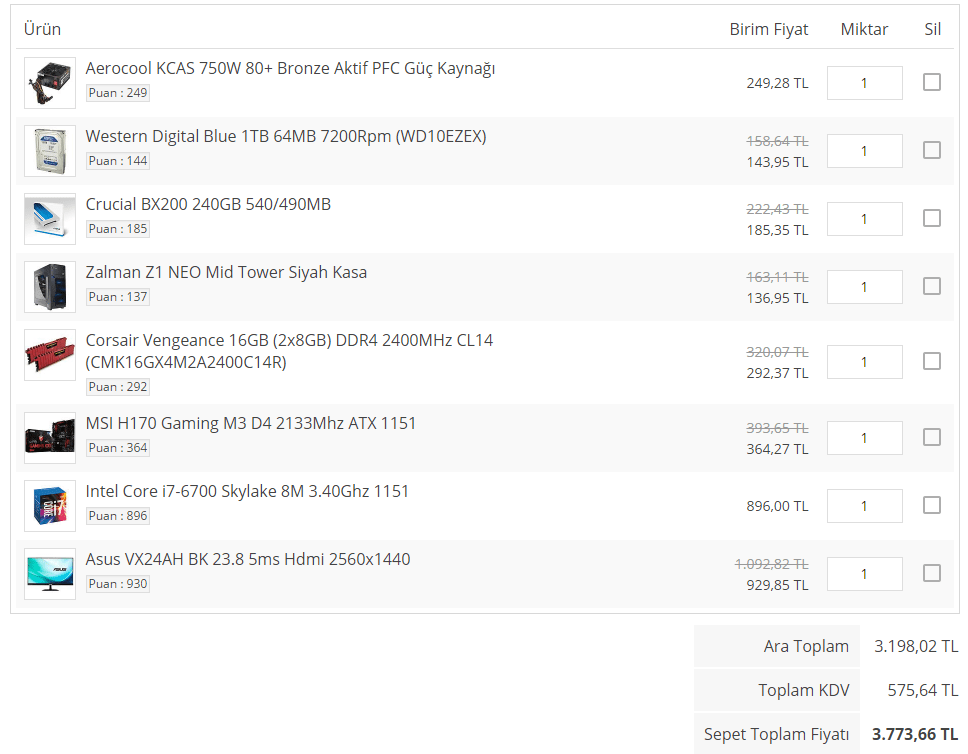Focus the quantity field for Intel Core i7-6700
The width and height of the screenshot is (968, 754).
pos(864,506)
